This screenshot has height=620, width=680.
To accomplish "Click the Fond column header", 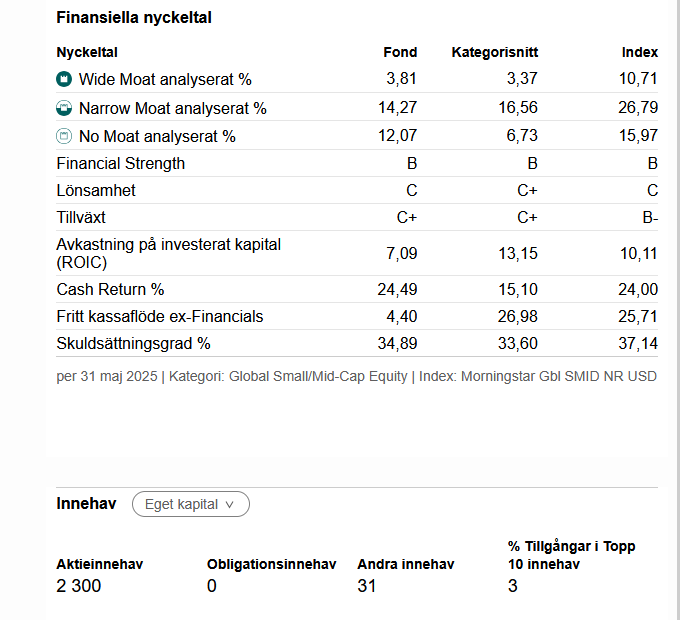I will (400, 52).
